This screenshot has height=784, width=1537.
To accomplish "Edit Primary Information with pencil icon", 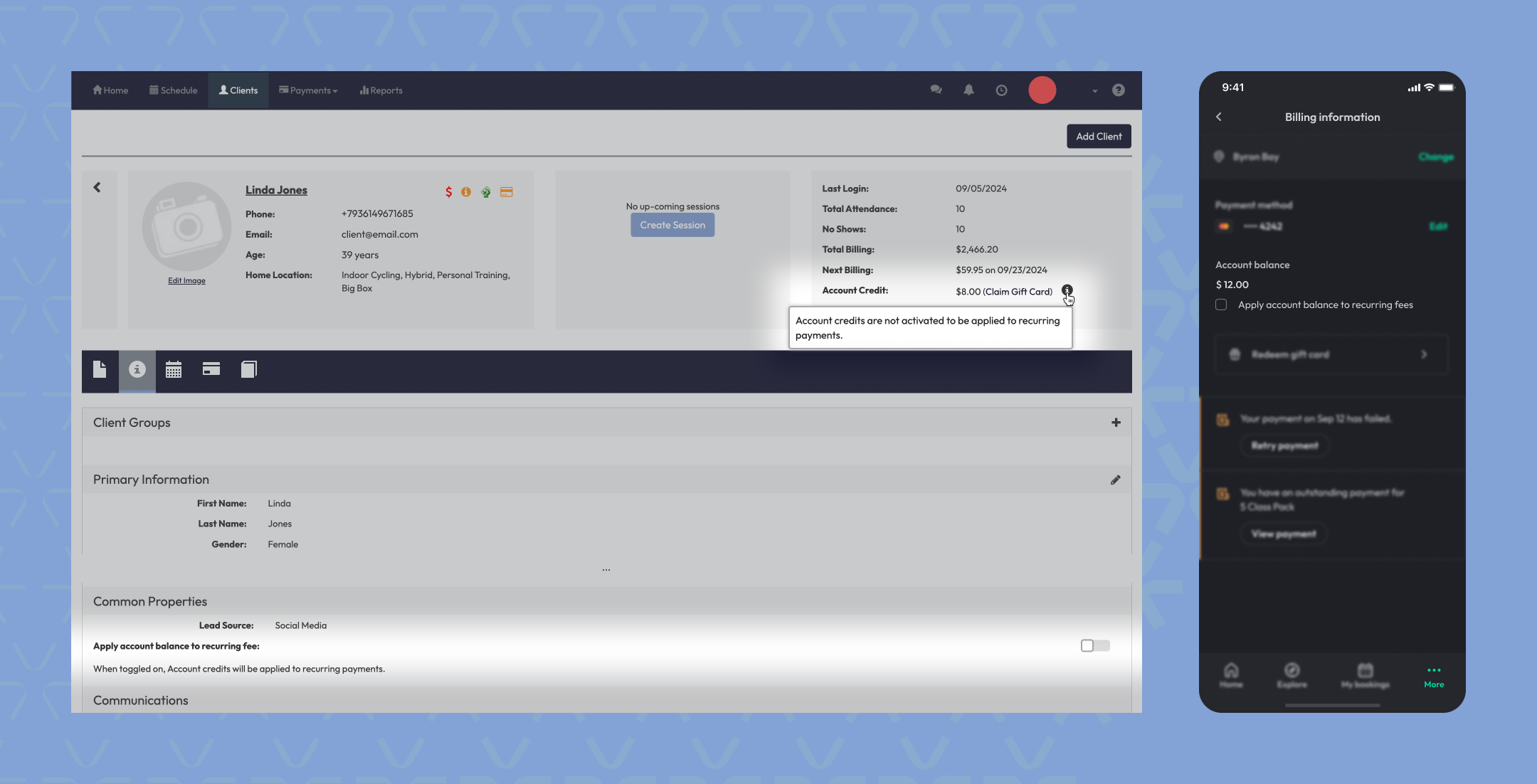I will point(1115,480).
